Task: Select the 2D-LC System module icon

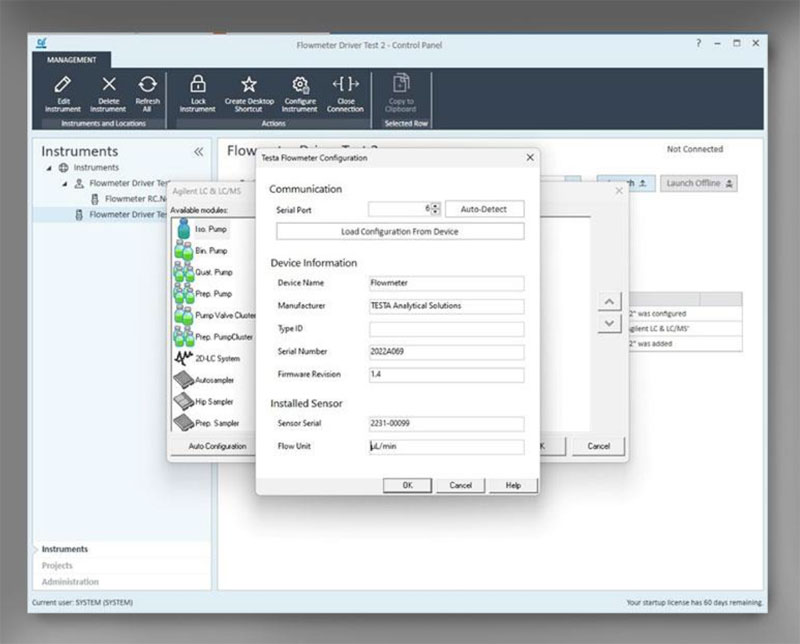Action: pos(184,358)
